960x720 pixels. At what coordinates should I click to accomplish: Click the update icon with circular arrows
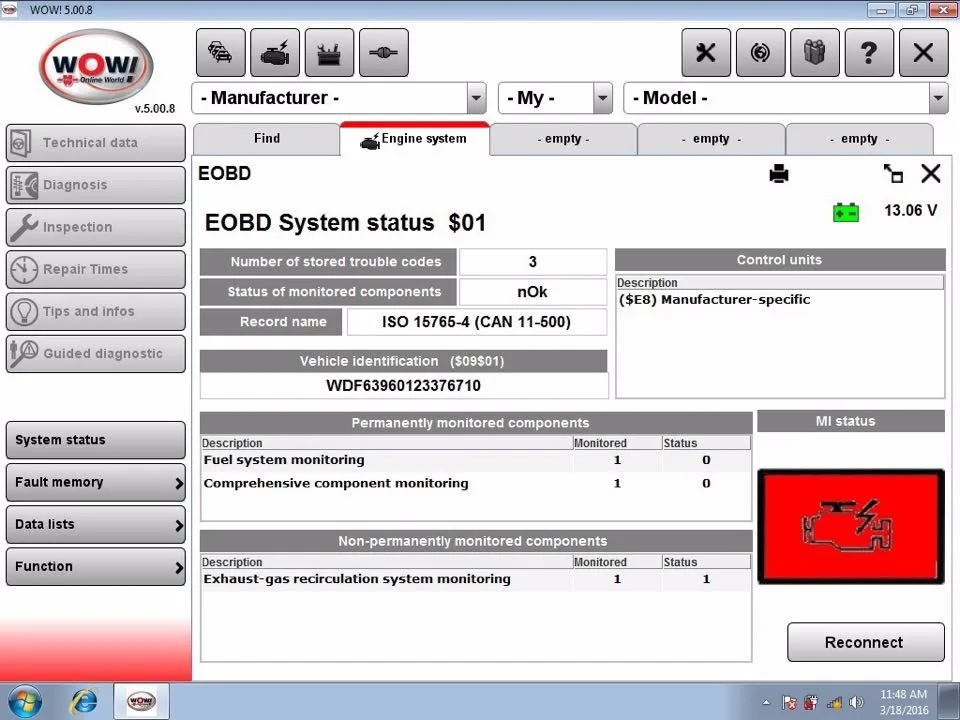point(760,52)
